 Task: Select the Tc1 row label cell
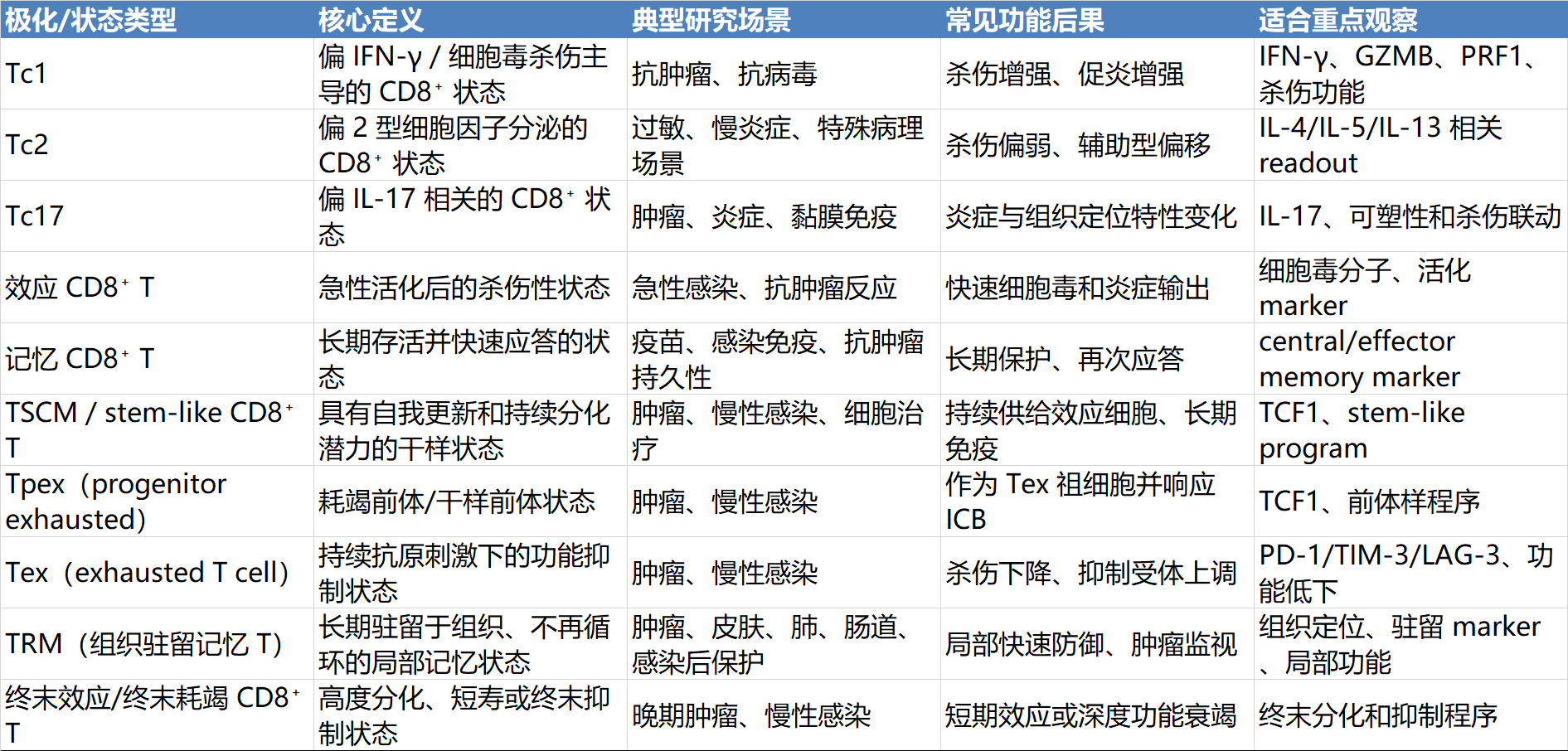pyautogui.click(x=27, y=74)
